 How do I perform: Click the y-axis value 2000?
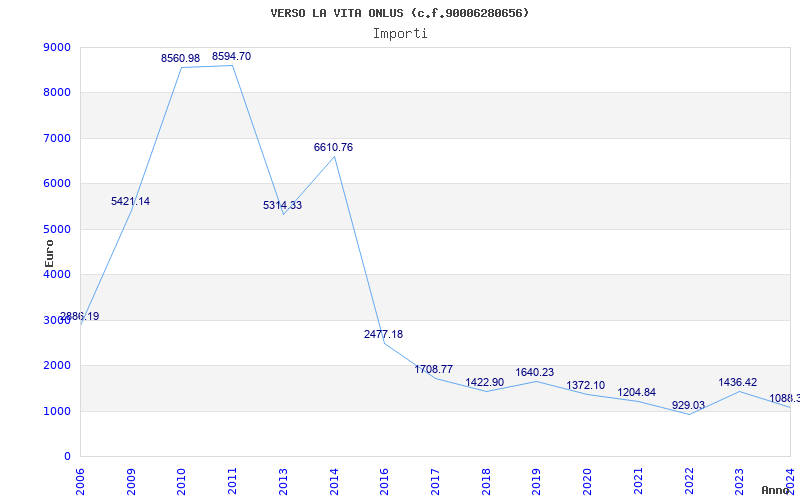[57, 365]
